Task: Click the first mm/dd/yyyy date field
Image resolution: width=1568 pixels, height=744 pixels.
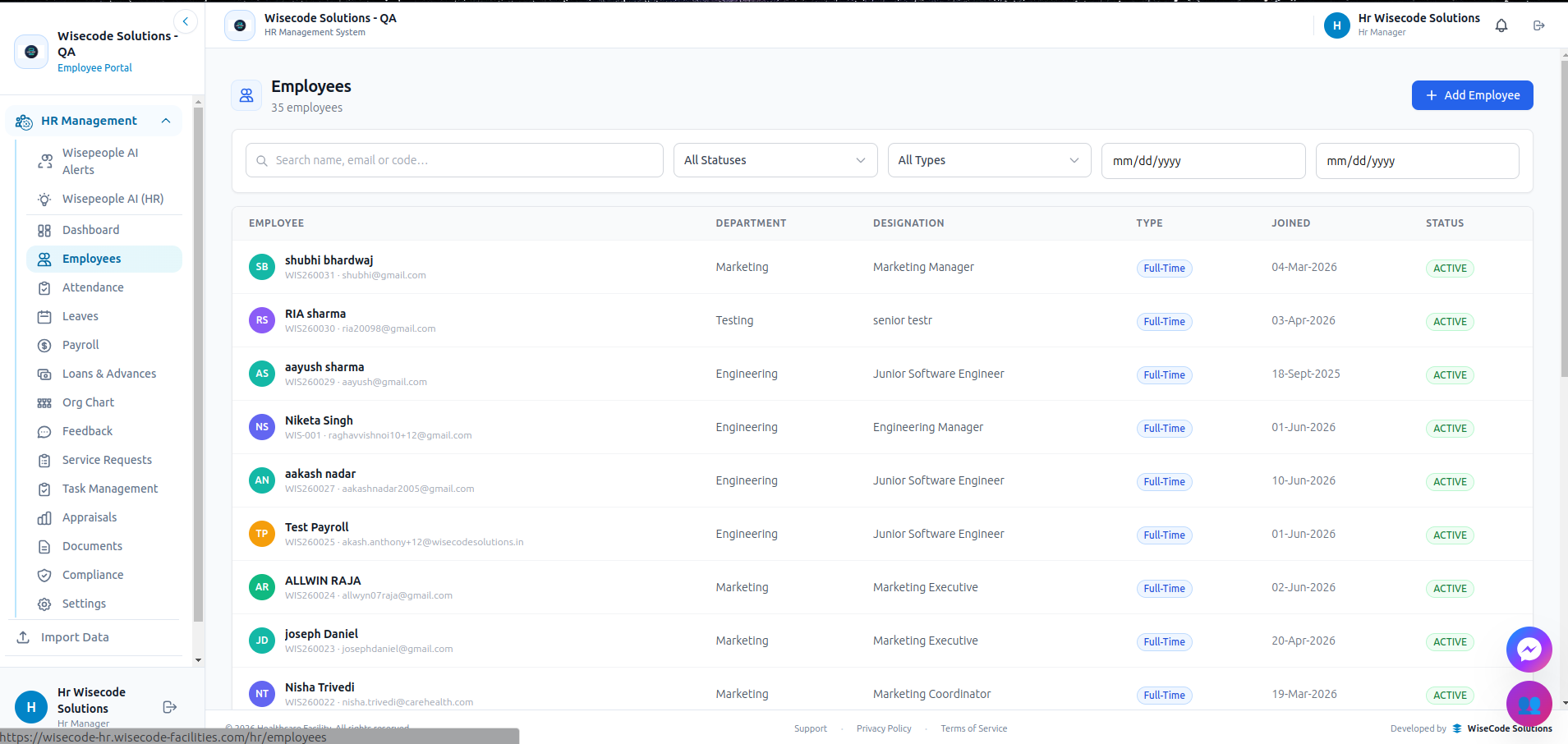Action: (1203, 161)
